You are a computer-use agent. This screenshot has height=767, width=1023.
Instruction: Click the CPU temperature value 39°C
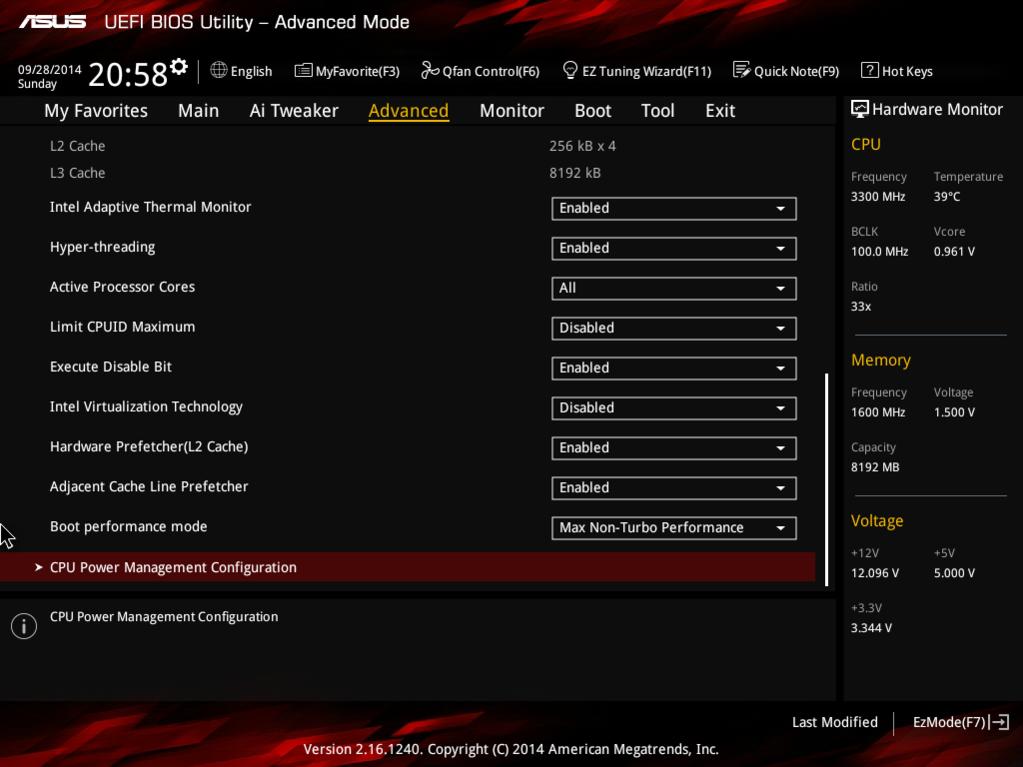[x=947, y=196]
